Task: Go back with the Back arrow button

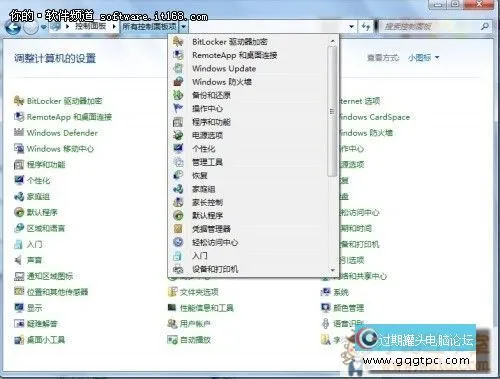Action: click(x=13, y=27)
